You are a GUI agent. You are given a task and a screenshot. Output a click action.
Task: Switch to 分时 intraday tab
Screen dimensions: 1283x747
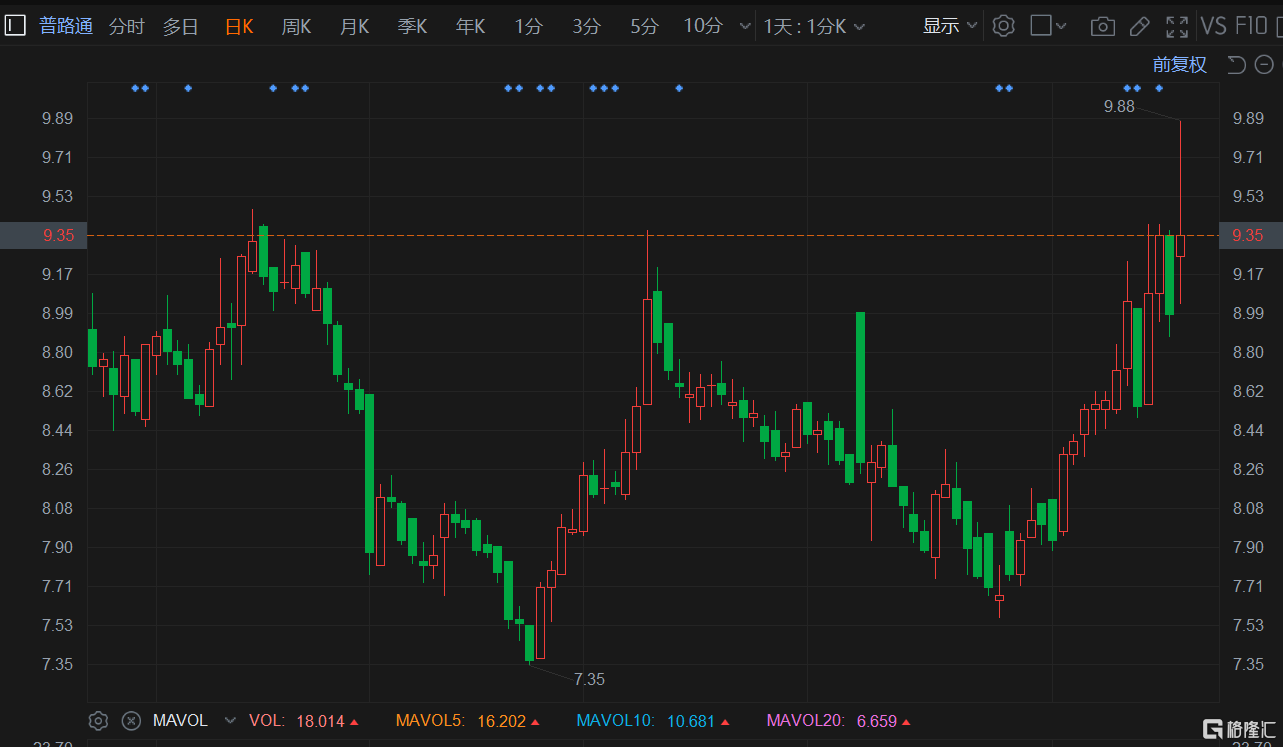tap(127, 27)
